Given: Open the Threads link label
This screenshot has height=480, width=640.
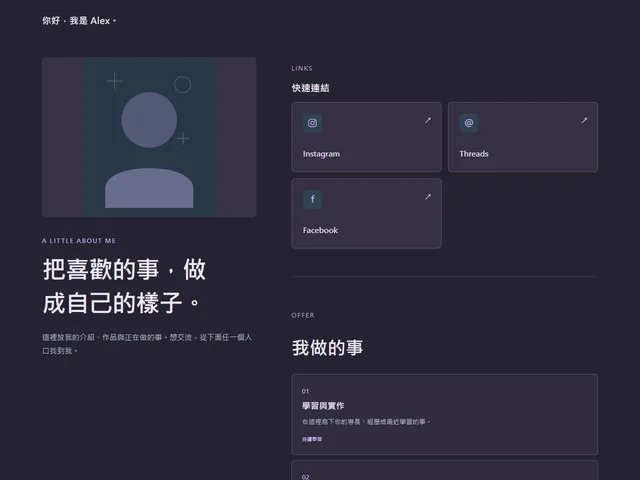Looking at the screenshot, I should pyautogui.click(x=474, y=154).
